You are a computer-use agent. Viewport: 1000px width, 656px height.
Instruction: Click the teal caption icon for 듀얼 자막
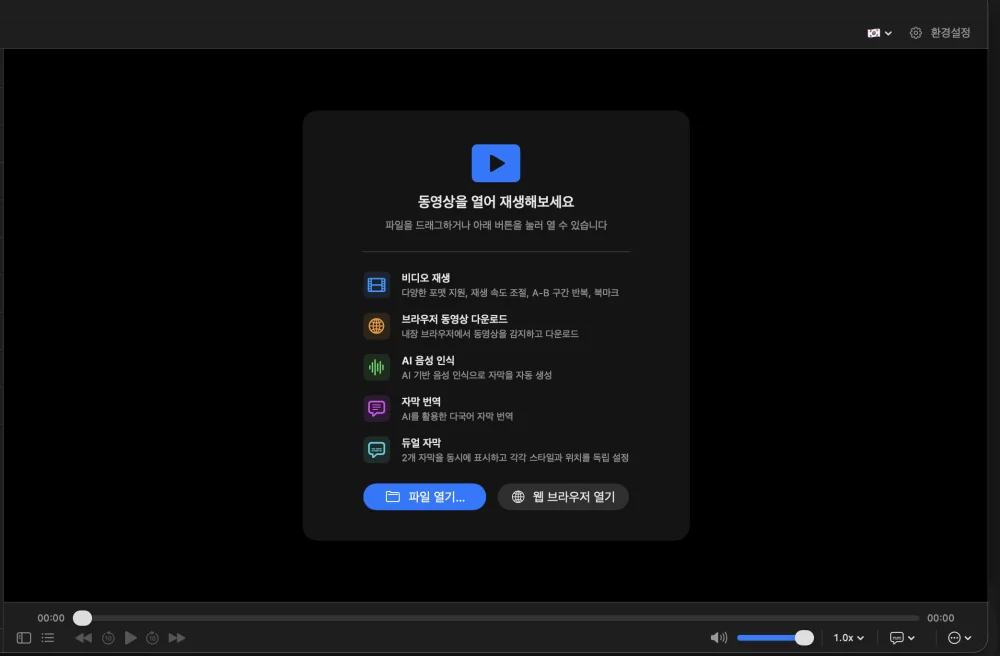pos(376,449)
